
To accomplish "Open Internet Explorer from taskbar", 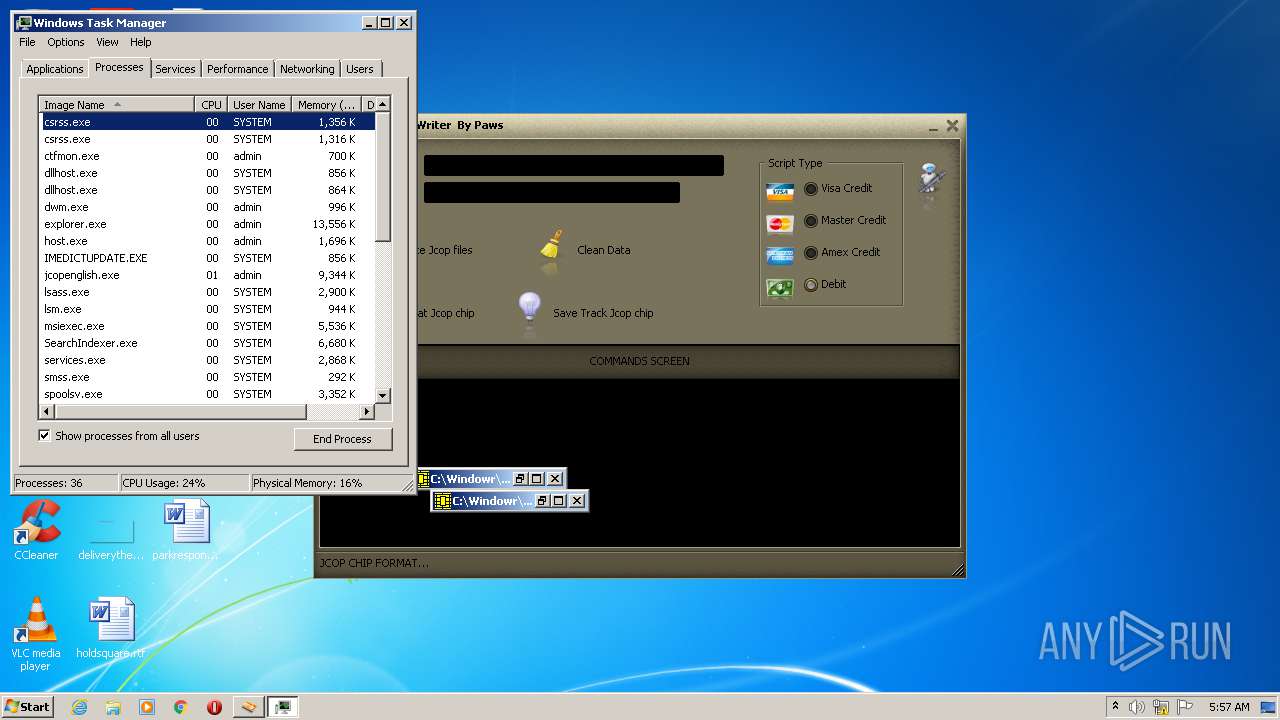I will tap(80, 707).
